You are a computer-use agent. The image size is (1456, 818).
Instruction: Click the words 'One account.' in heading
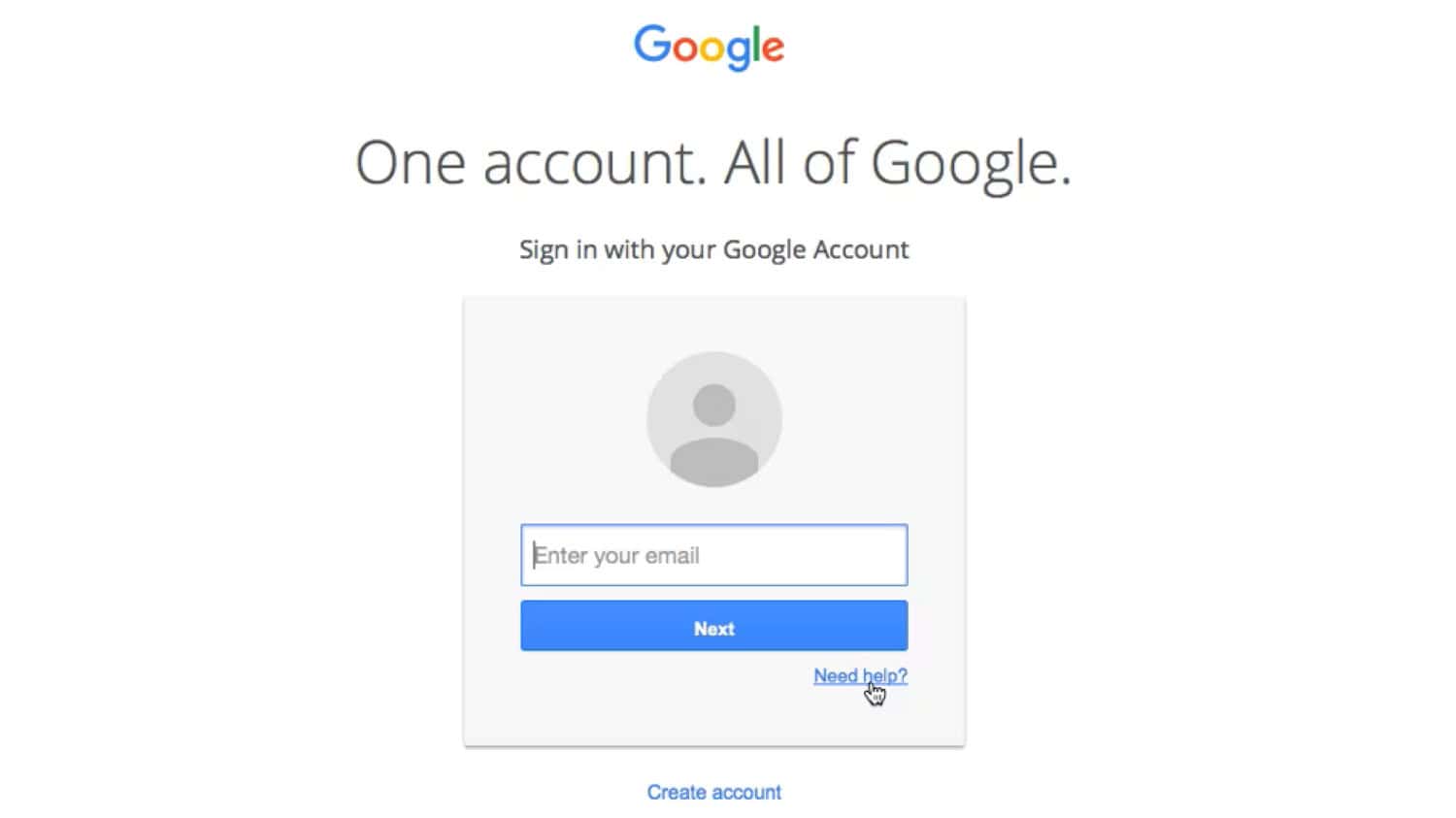pos(531,163)
